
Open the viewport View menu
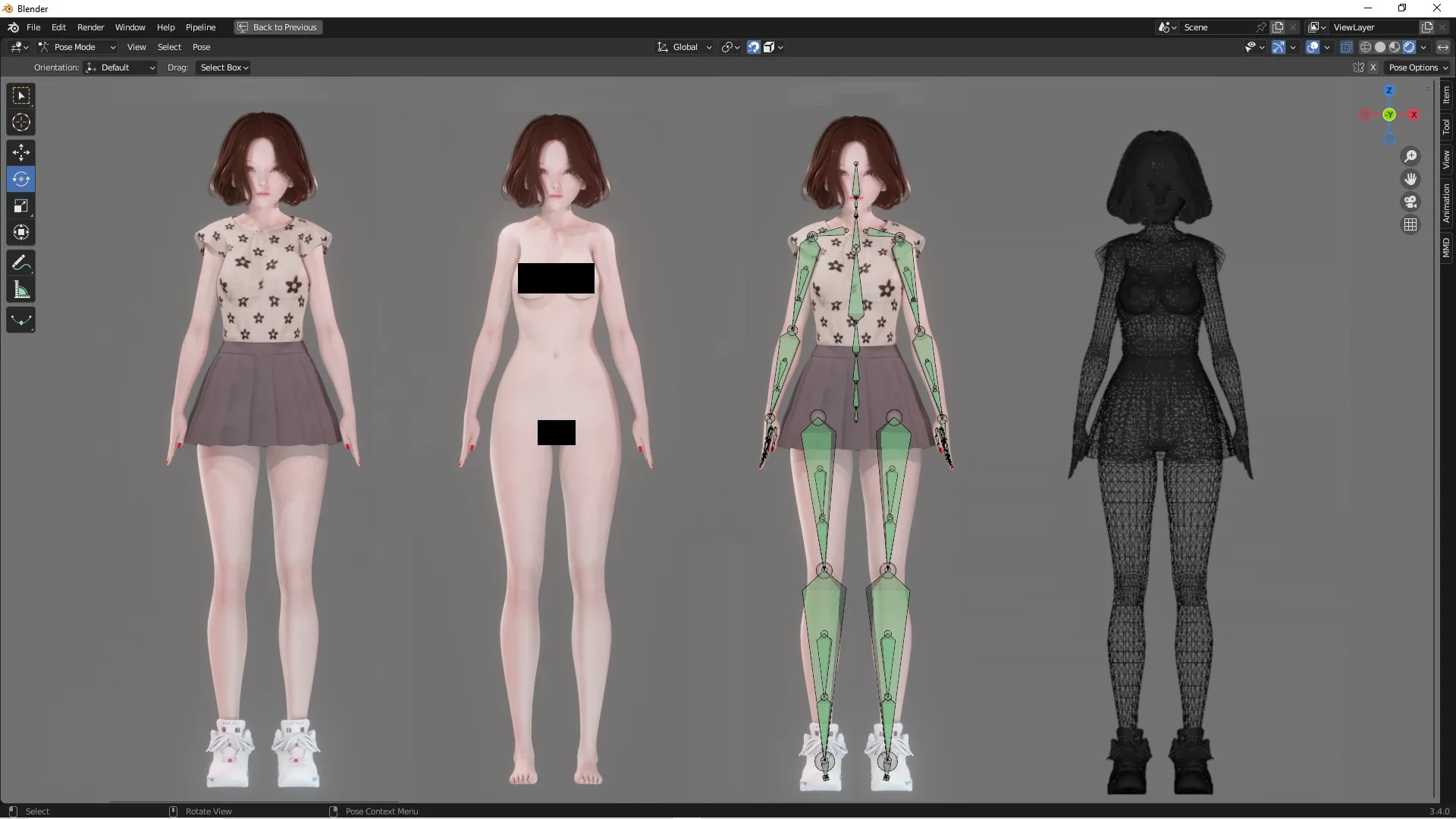pyautogui.click(x=136, y=47)
